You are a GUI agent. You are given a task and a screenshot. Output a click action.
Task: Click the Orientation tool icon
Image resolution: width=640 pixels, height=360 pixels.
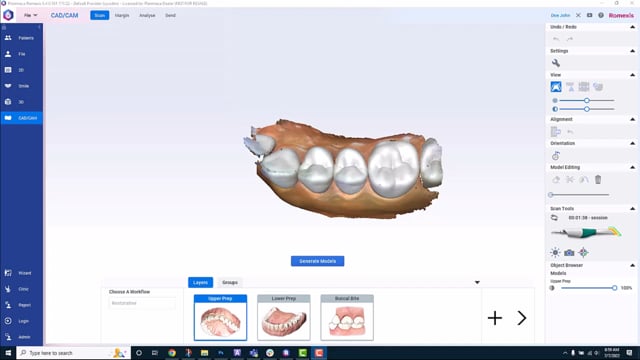click(x=556, y=156)
